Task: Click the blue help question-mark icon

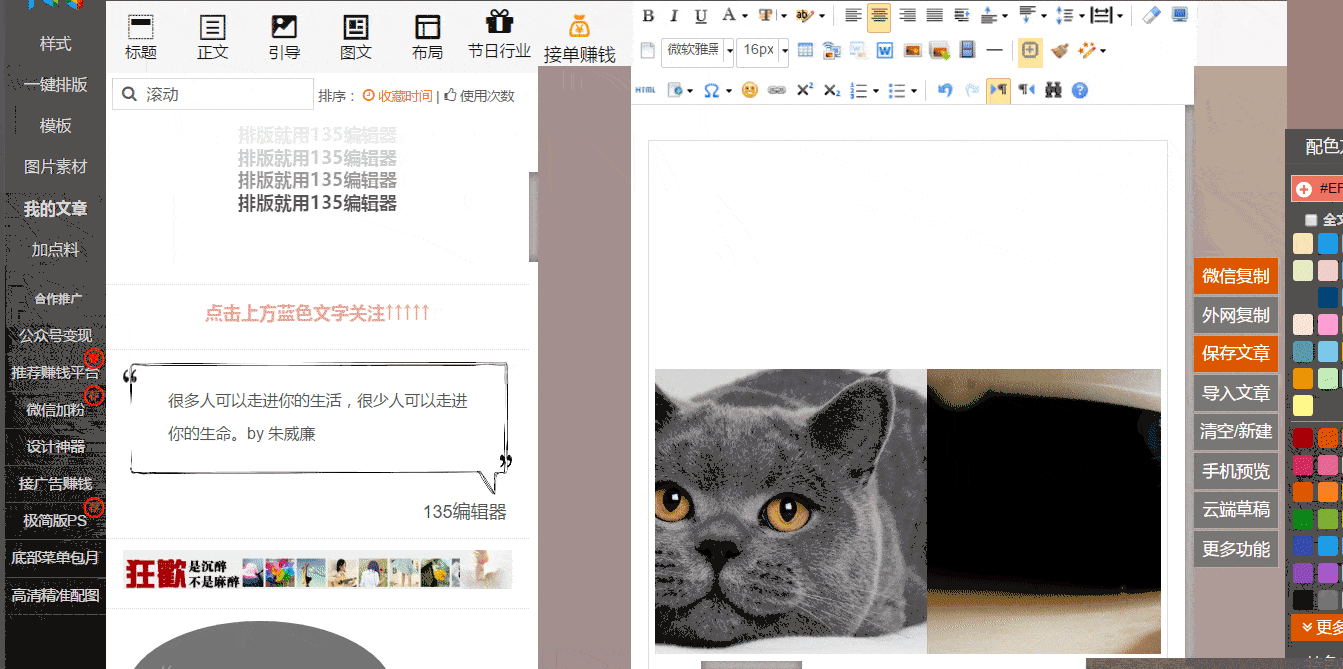Action: coord(1079,90)
